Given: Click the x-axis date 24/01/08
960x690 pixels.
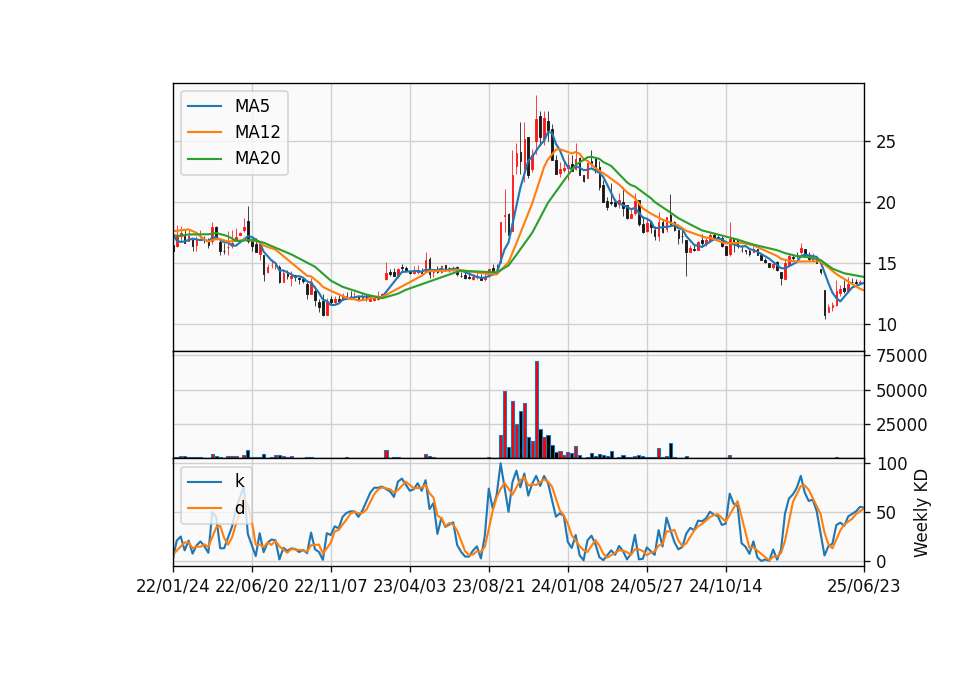Looking at the screenshot, I should (x=568, y=586).
